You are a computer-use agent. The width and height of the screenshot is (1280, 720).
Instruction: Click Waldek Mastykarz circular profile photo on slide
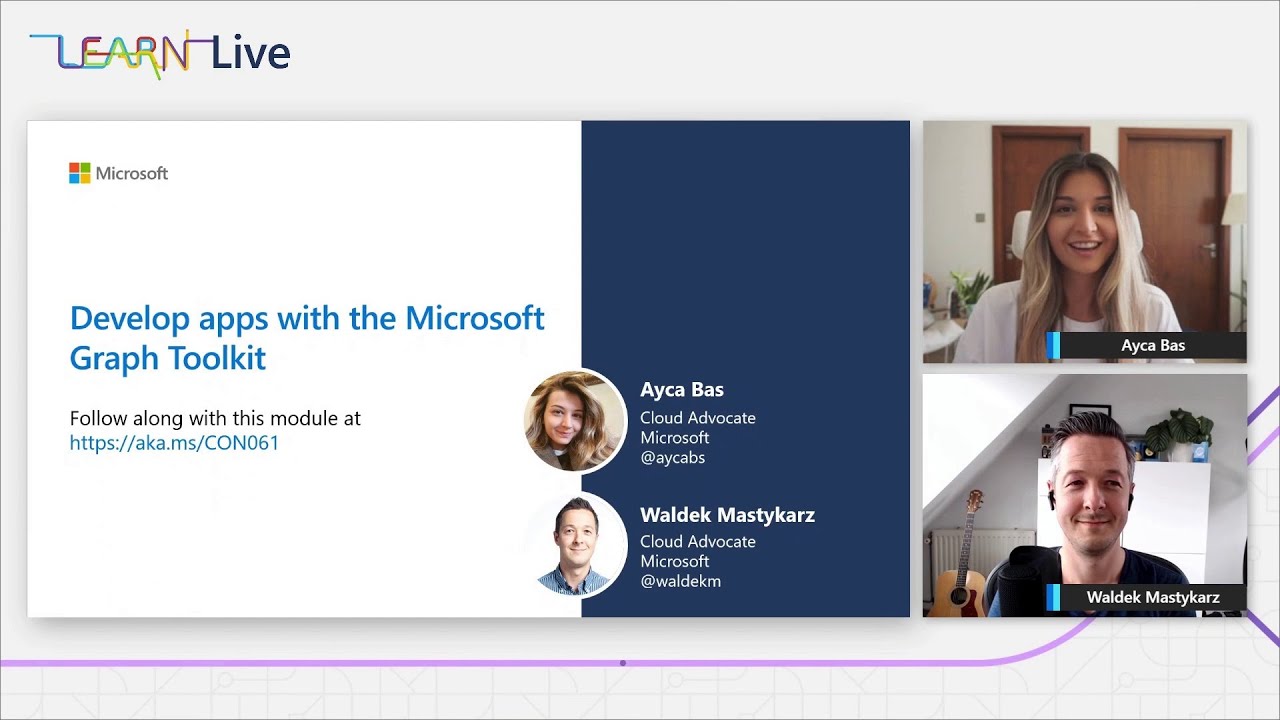(575, 545)
